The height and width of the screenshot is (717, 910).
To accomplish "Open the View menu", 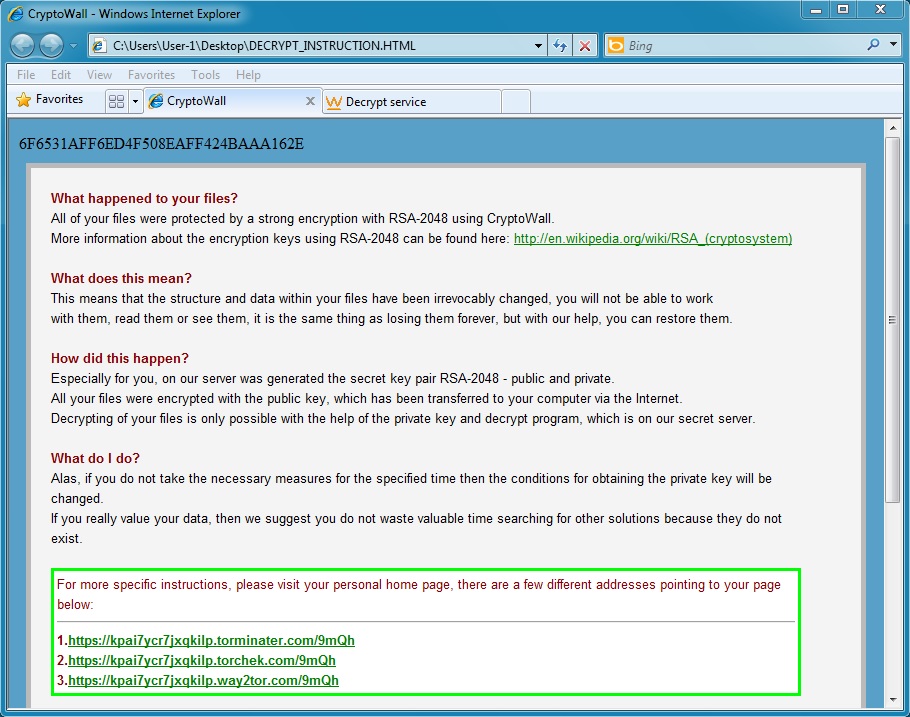I will (99, 75).
